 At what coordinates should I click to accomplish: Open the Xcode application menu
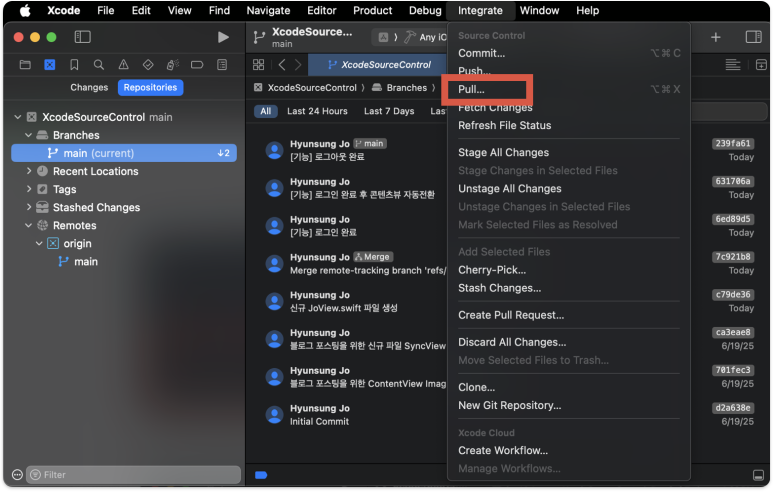[64, 10]
